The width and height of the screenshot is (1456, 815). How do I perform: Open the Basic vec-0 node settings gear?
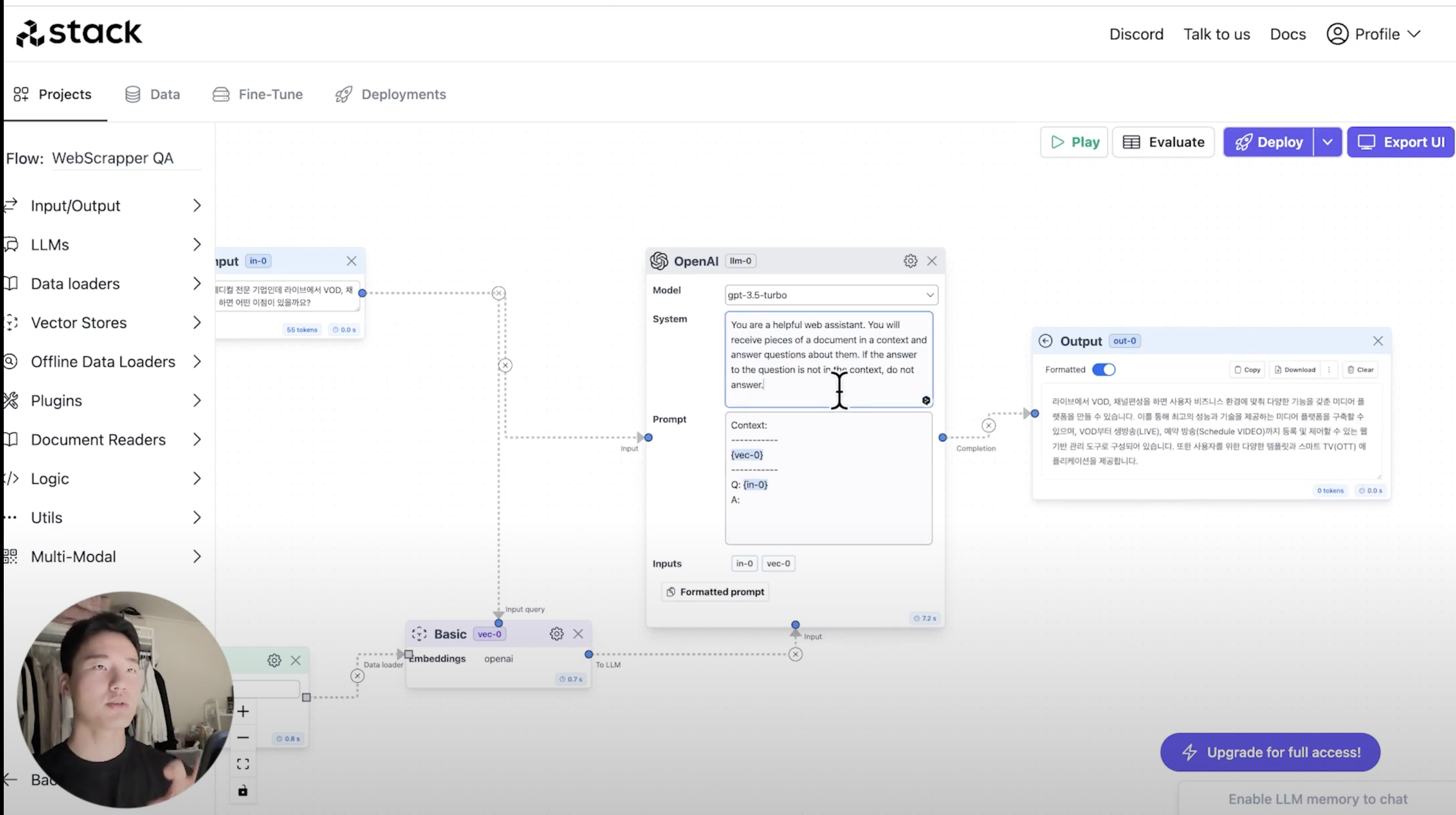pos(556,634)
